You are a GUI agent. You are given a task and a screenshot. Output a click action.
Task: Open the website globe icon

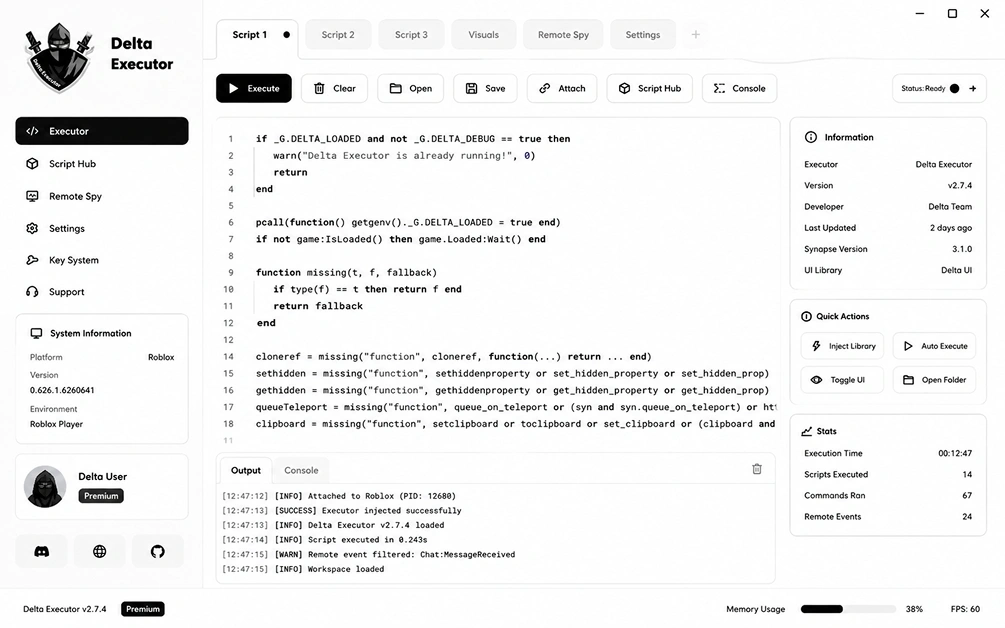click(x=99, y=551)
